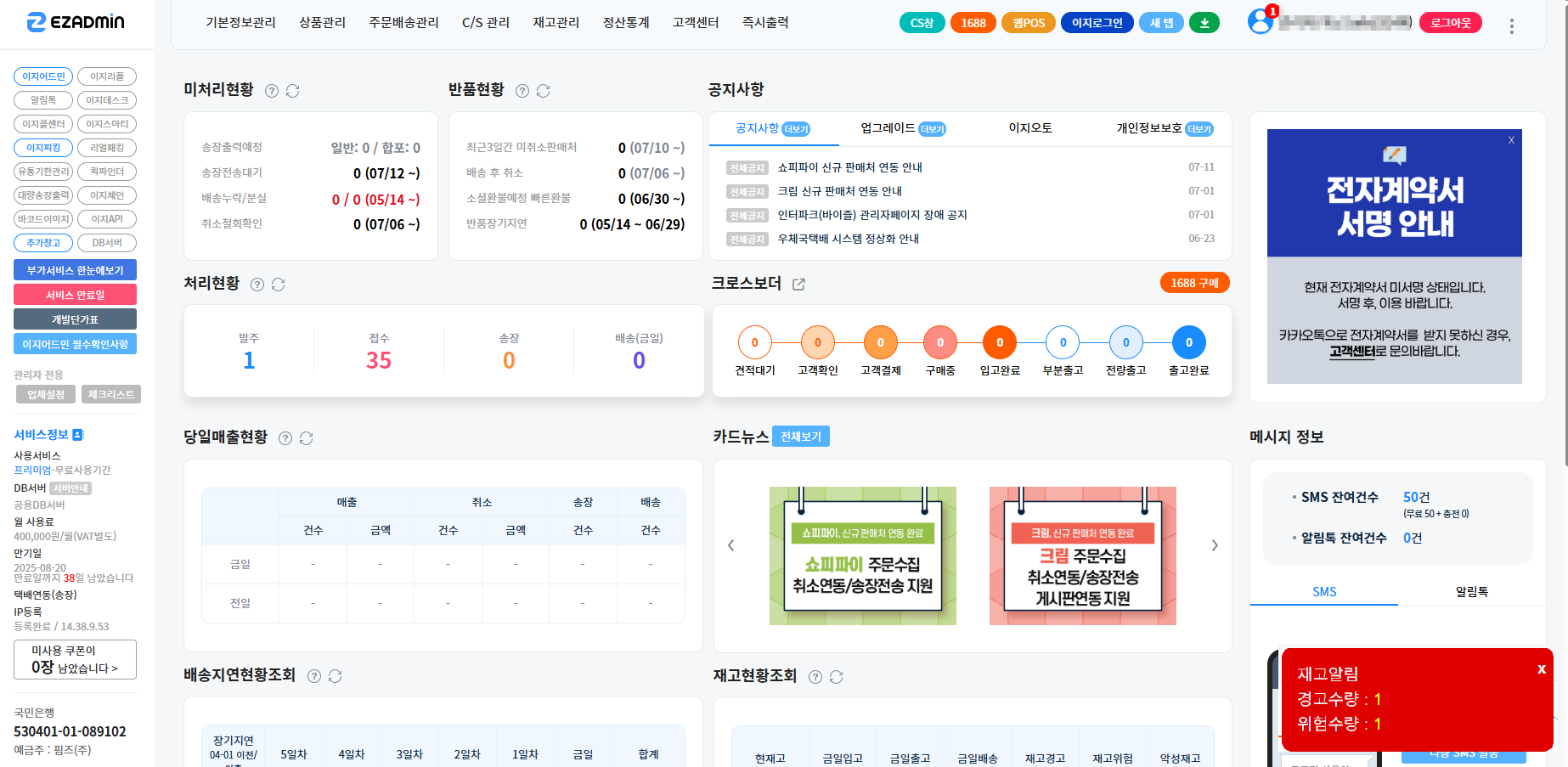This screenshot has width=1568, height=767.
Task: Refresh the 처리현황 panel
Action: click(x=279, y=285)
